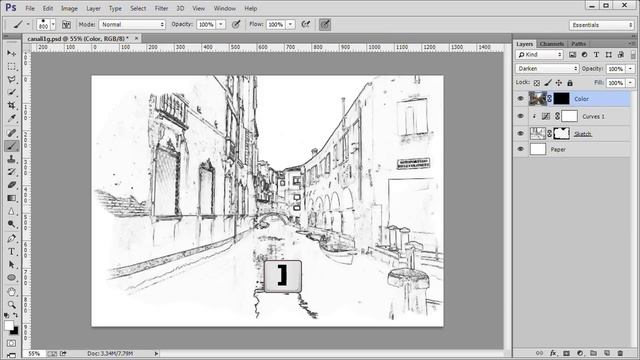
Task: Select the Zoom tool
Action: pyautogui.click(x=11, y=305)
